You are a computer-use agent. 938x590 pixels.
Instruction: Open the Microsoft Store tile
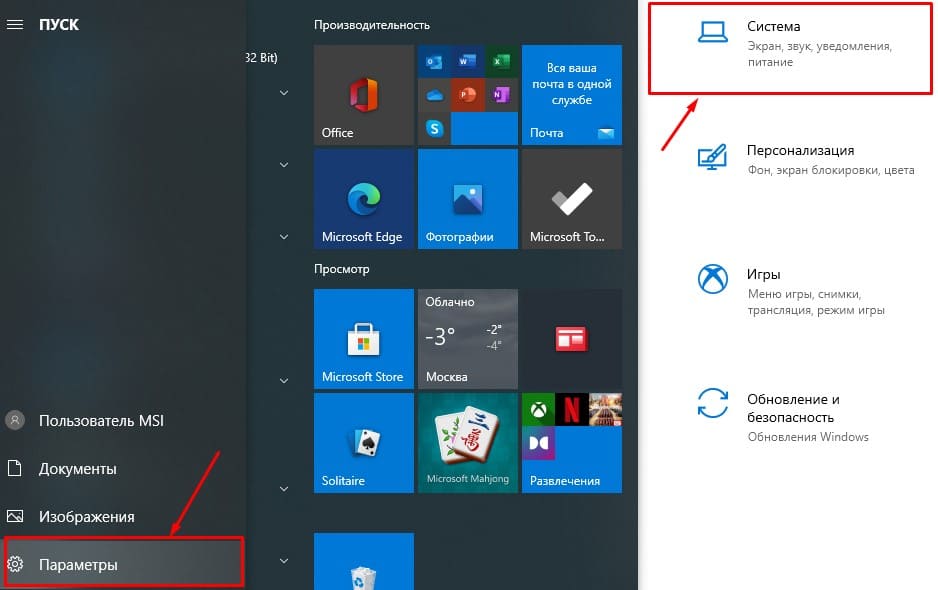coord(363,338)
